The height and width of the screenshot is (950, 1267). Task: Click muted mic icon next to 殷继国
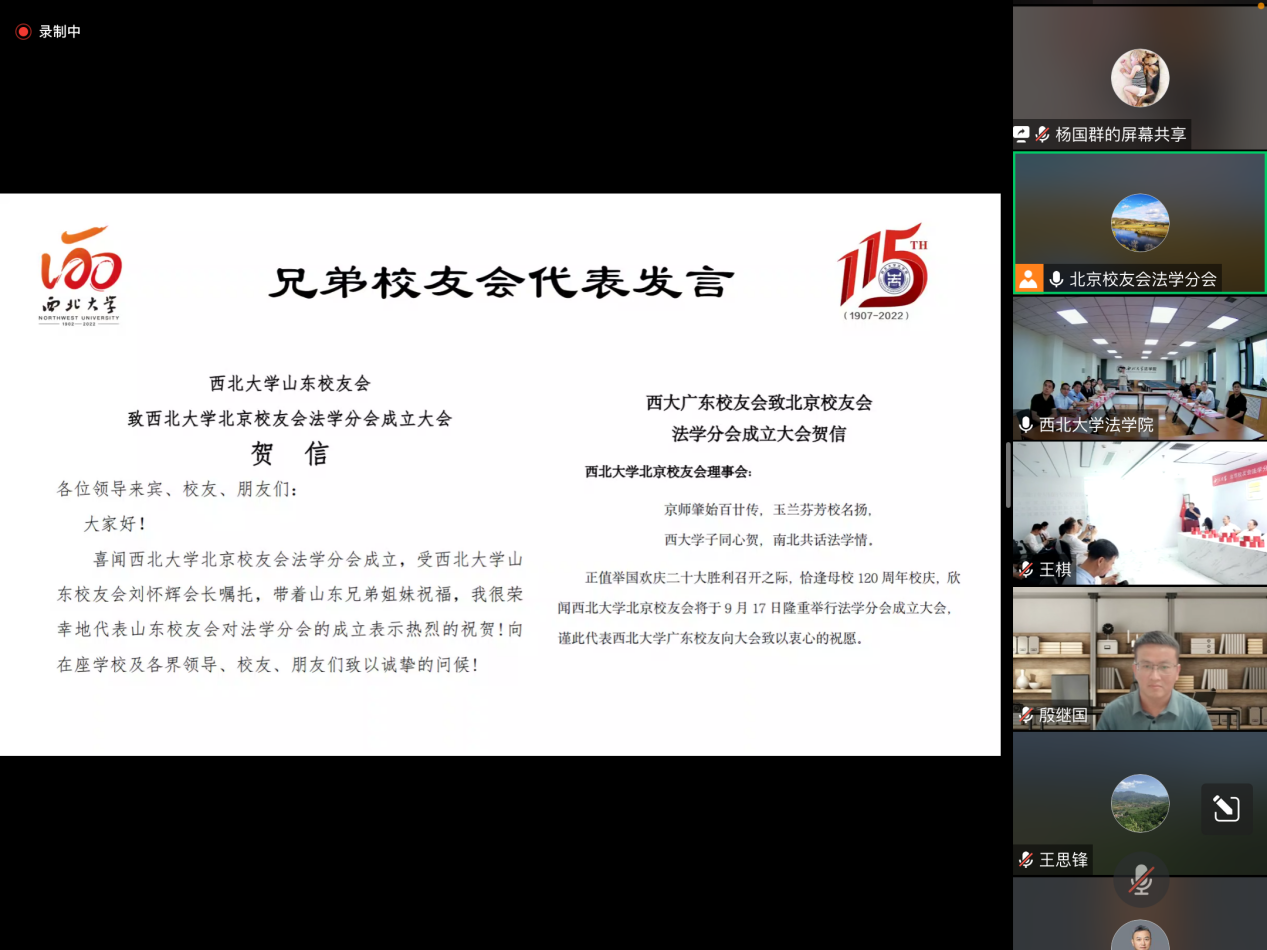tap(1026, 715)
